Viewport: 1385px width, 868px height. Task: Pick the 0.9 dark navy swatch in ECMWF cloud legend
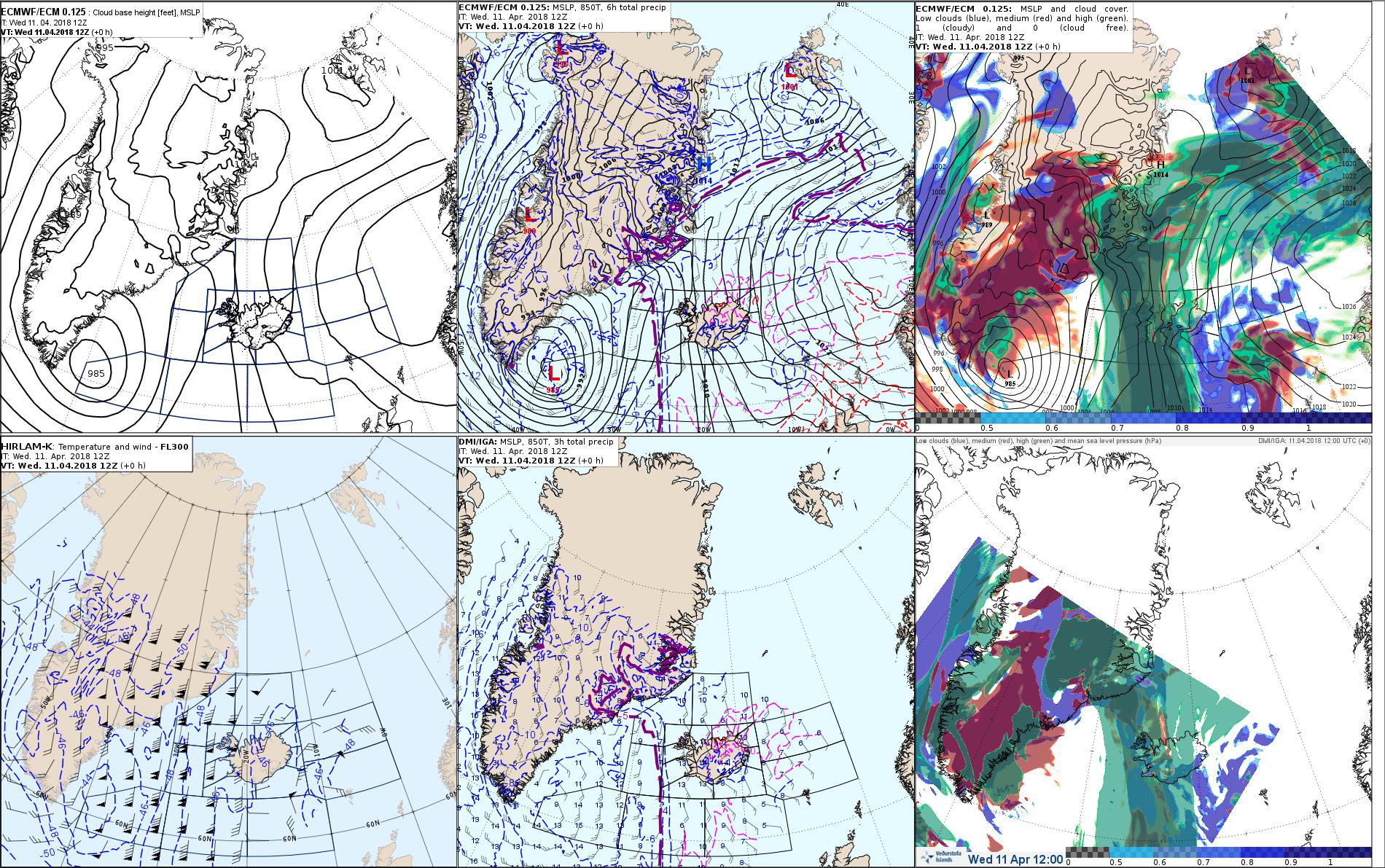tap(1275, 418)
